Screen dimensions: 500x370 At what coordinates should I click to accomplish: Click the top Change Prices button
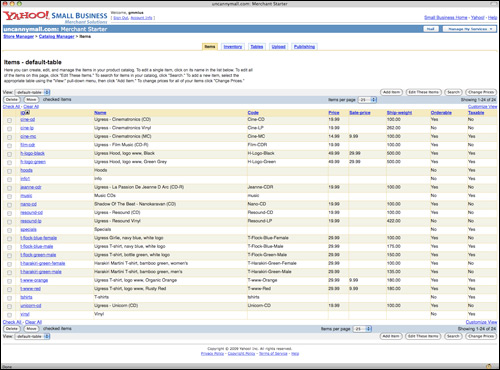tap(481, 92)
